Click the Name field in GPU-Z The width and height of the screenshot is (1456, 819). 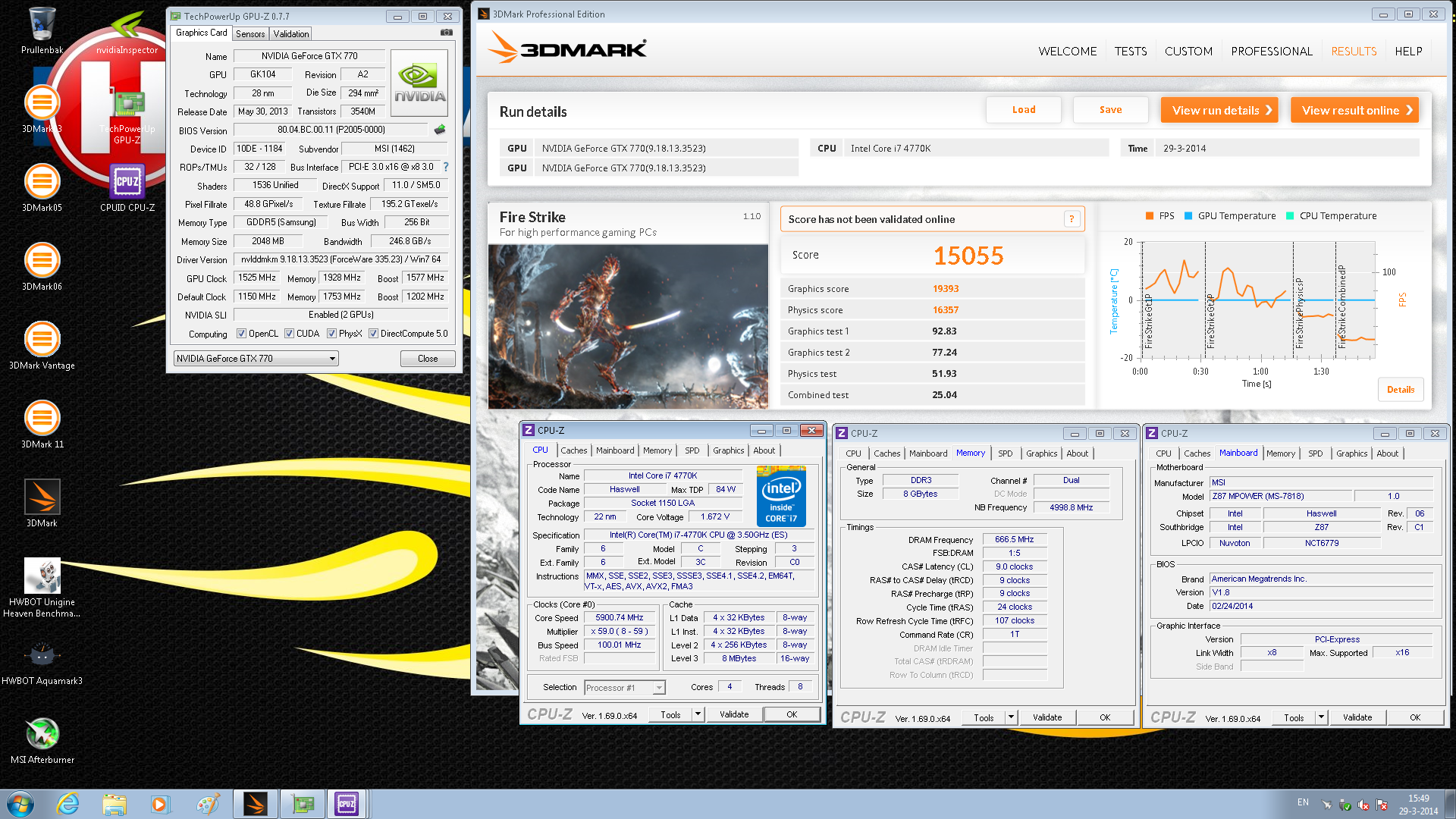coord(309,56)
